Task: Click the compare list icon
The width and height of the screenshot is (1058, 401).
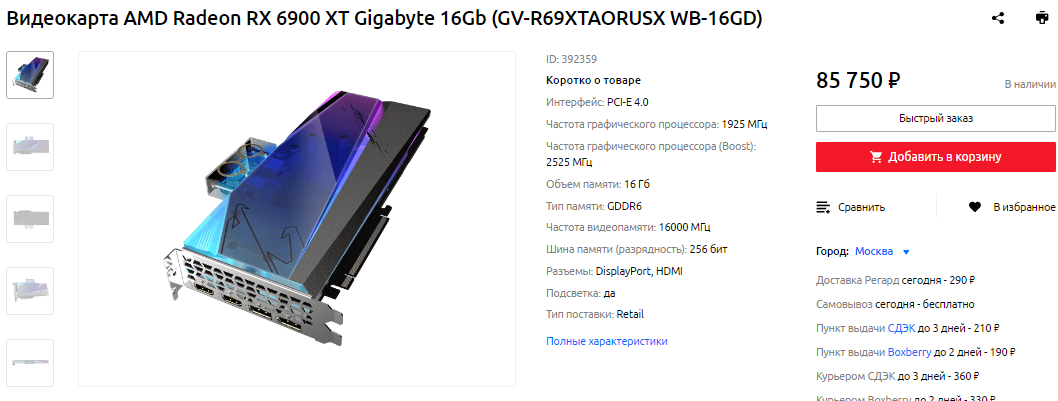Action: coord(823,207)
